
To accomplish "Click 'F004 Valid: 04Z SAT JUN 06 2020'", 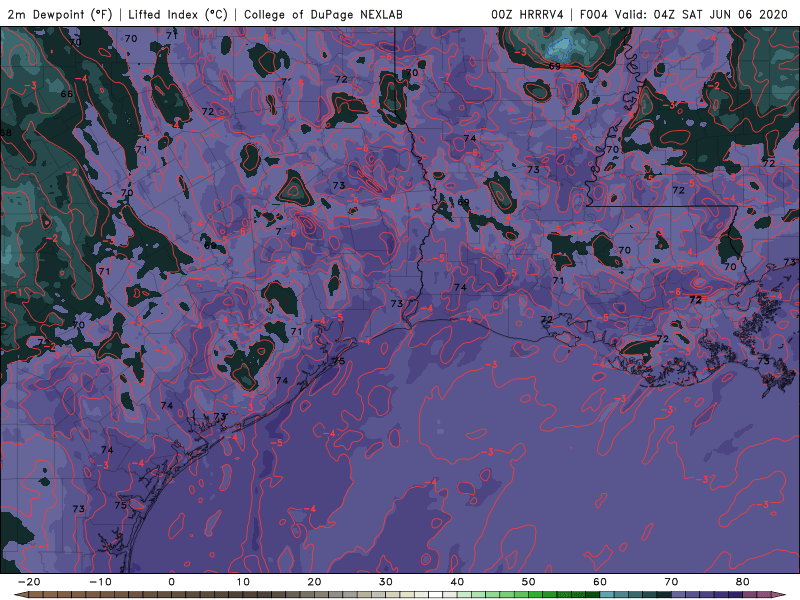I will coord(684,14).
